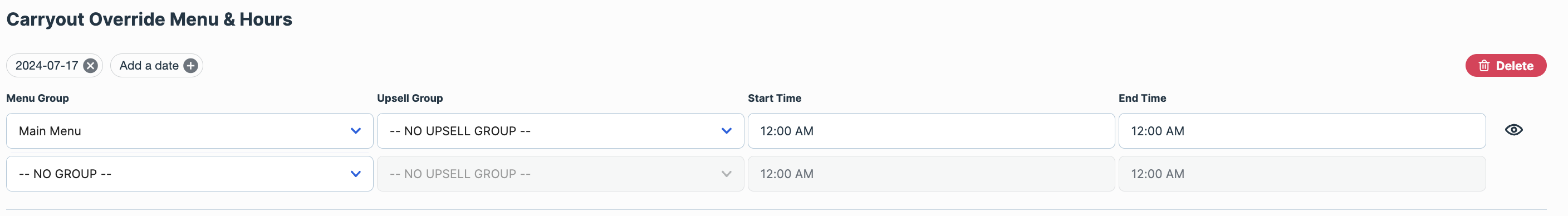
Task: Click the trash icon on Delete button
Action: 1484,66
